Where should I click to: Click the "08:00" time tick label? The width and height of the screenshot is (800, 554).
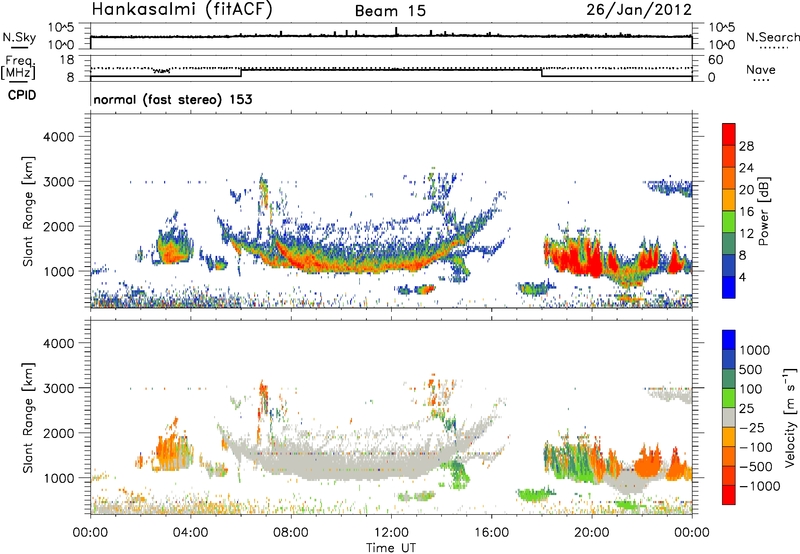[291, 533]
